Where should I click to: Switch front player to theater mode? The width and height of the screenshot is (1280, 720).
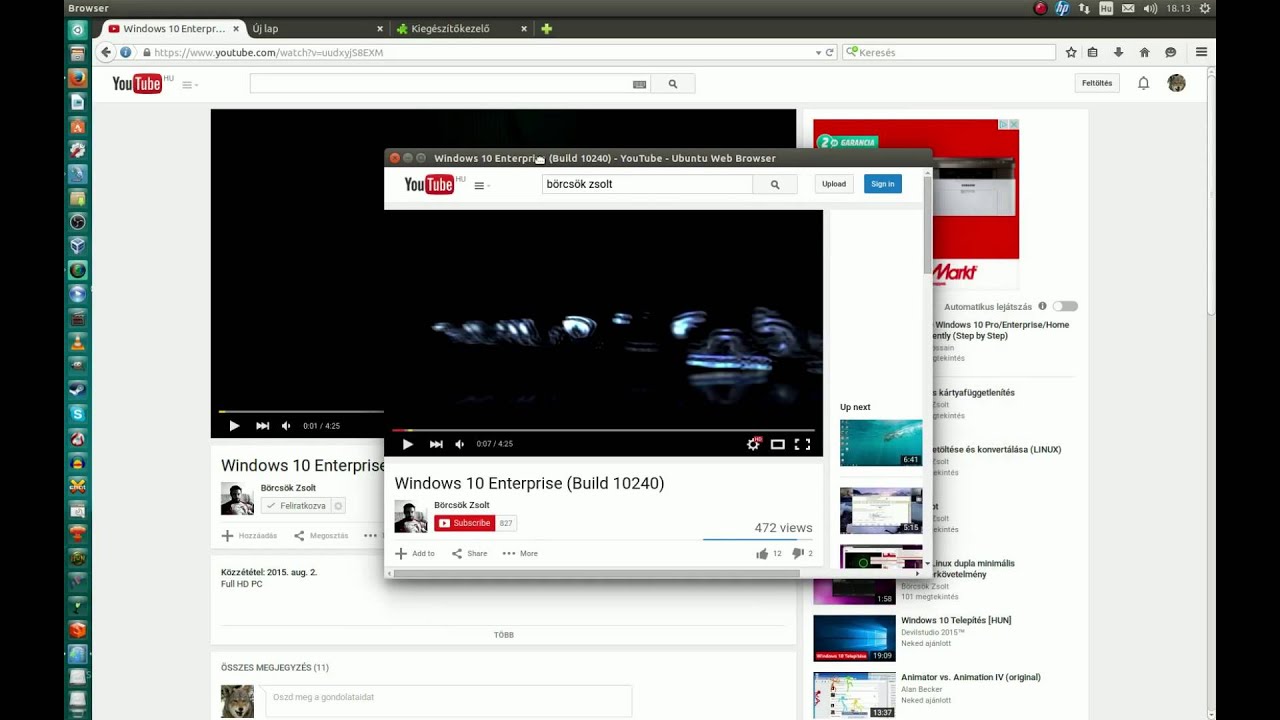click(778, 444)
